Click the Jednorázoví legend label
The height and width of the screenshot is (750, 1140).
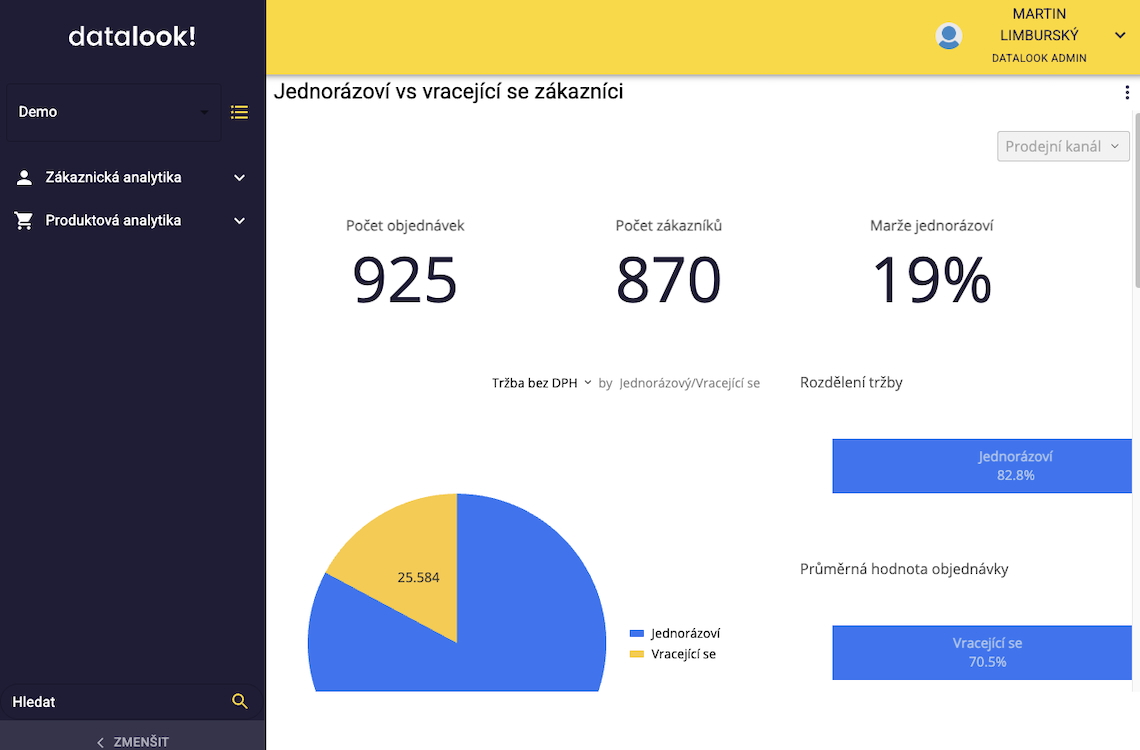click(x=686, y=634)
